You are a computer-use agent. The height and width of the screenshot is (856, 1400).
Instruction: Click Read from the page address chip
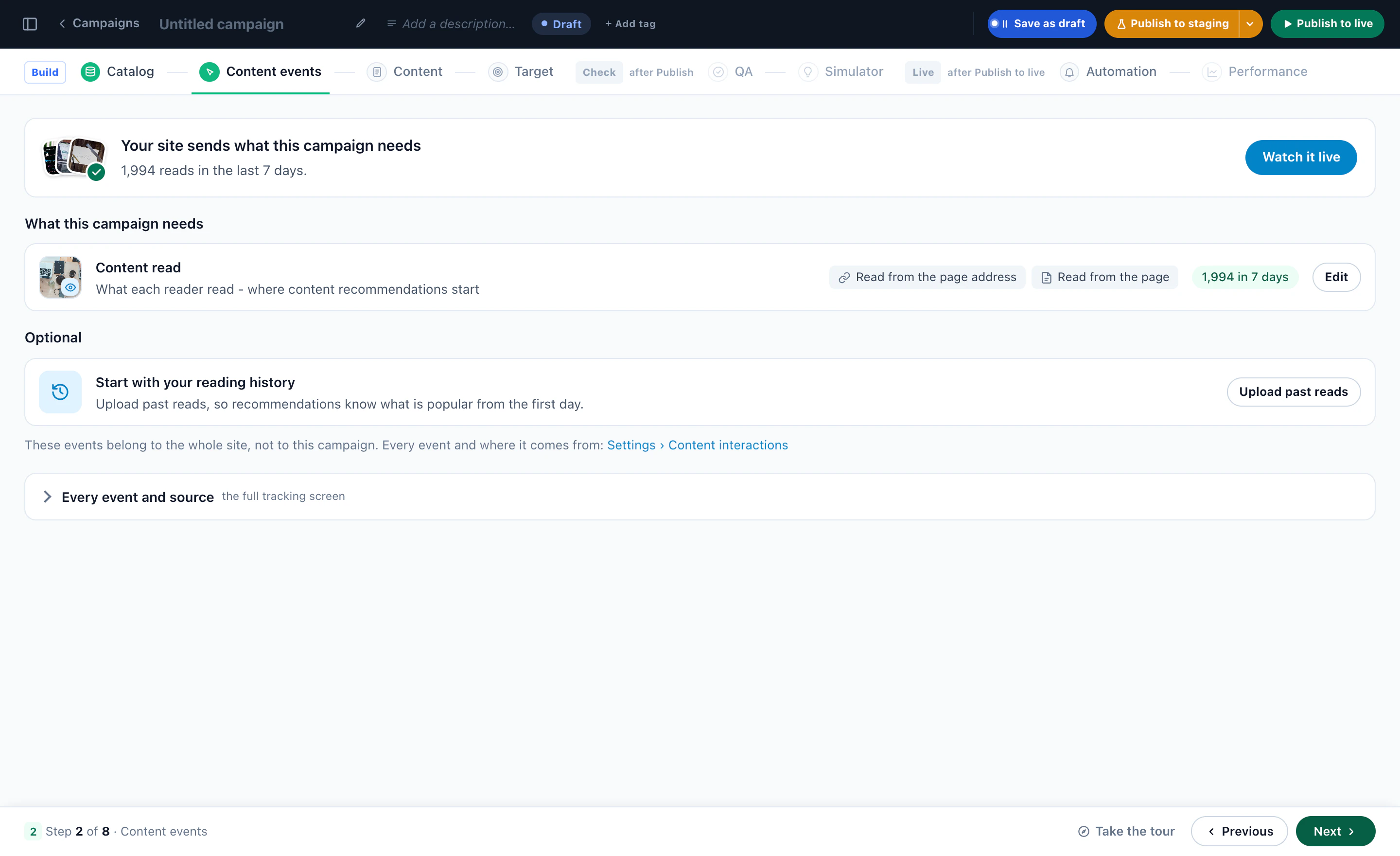pos(927,277)
